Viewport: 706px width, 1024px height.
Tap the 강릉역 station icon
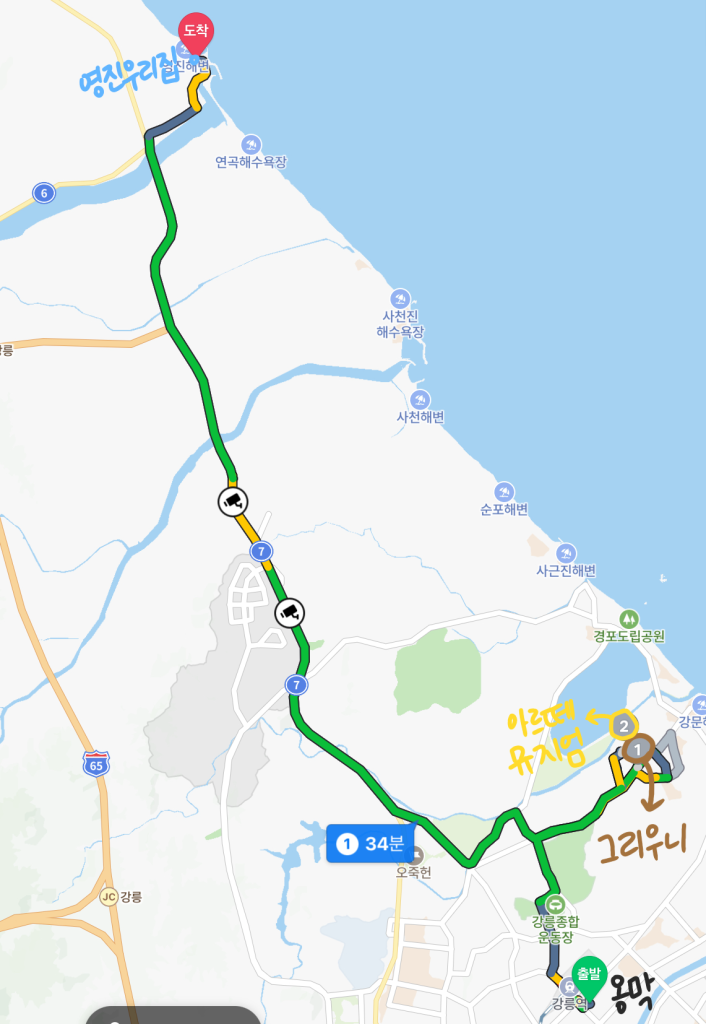pos(568,987)
